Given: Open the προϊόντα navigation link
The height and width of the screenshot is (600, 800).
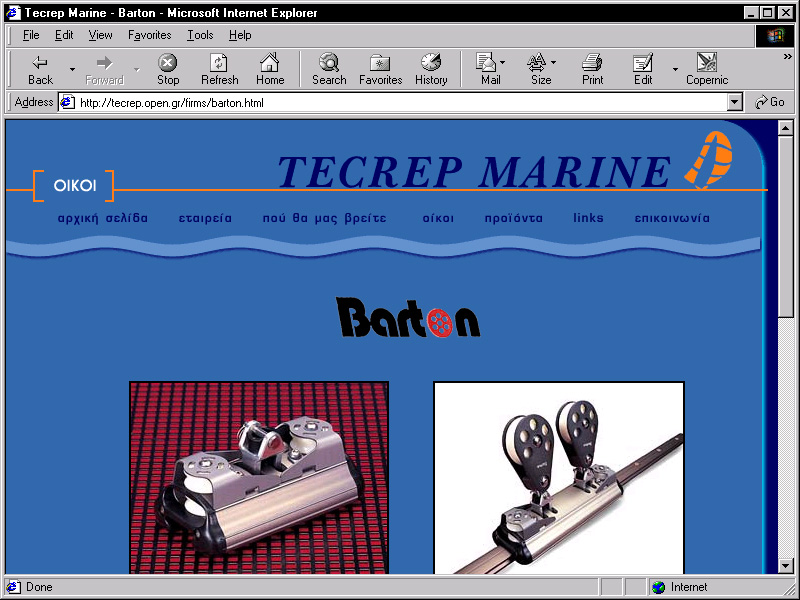Looking at the screenshot, I should coord(514,218).
